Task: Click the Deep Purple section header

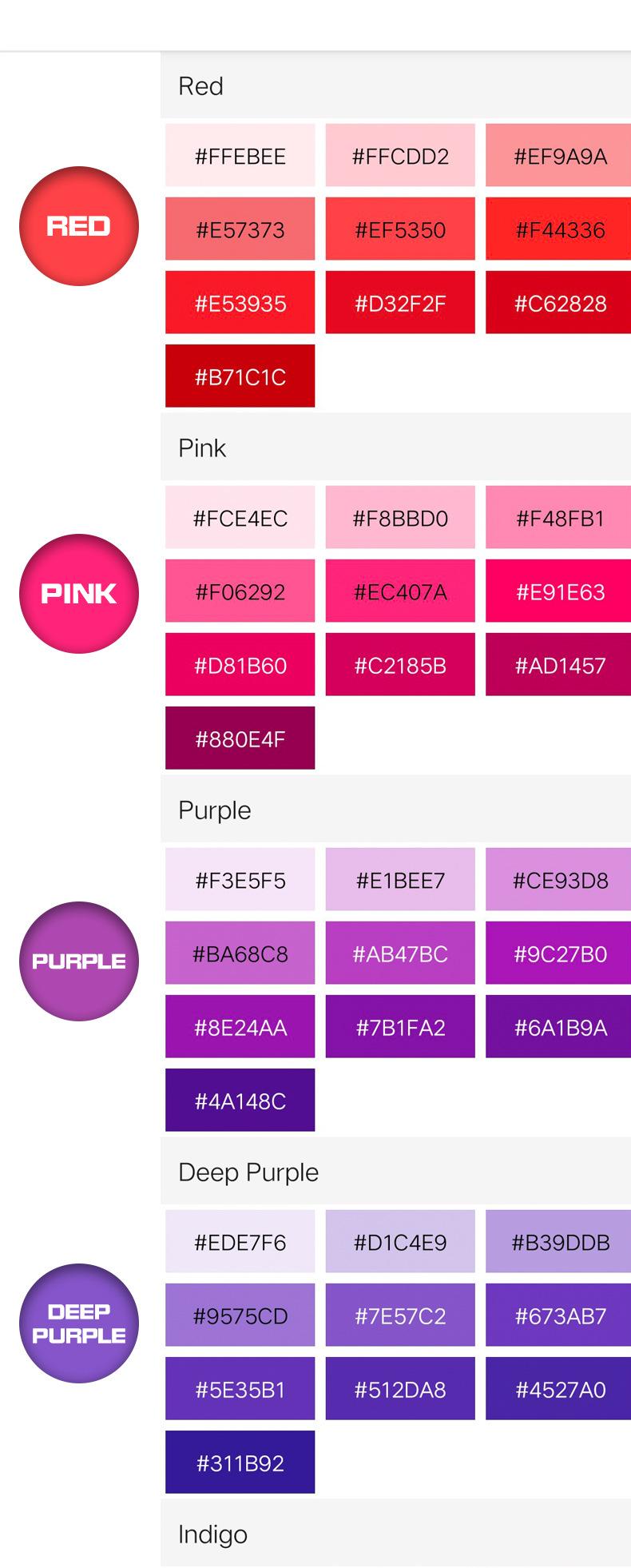Action: pyautogui.click(x=395, y=1172)
